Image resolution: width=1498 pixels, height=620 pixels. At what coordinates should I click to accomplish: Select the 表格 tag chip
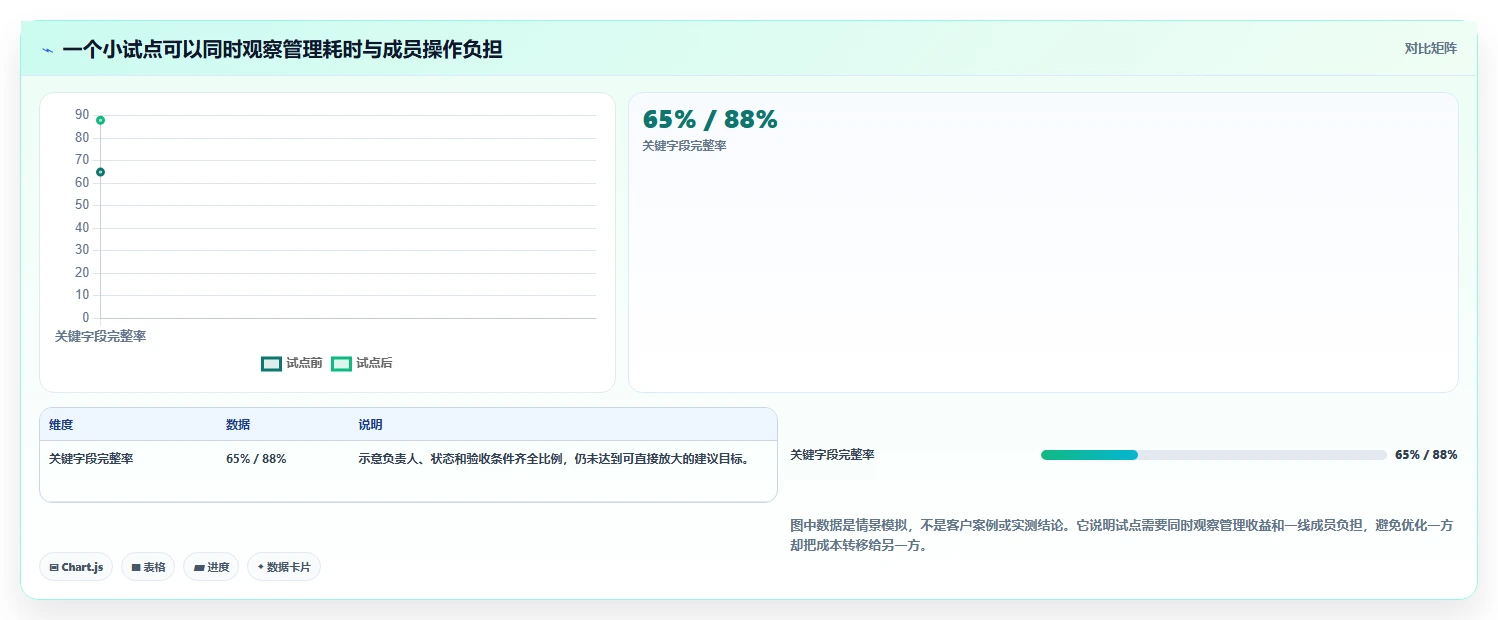(x=148, y=567)
